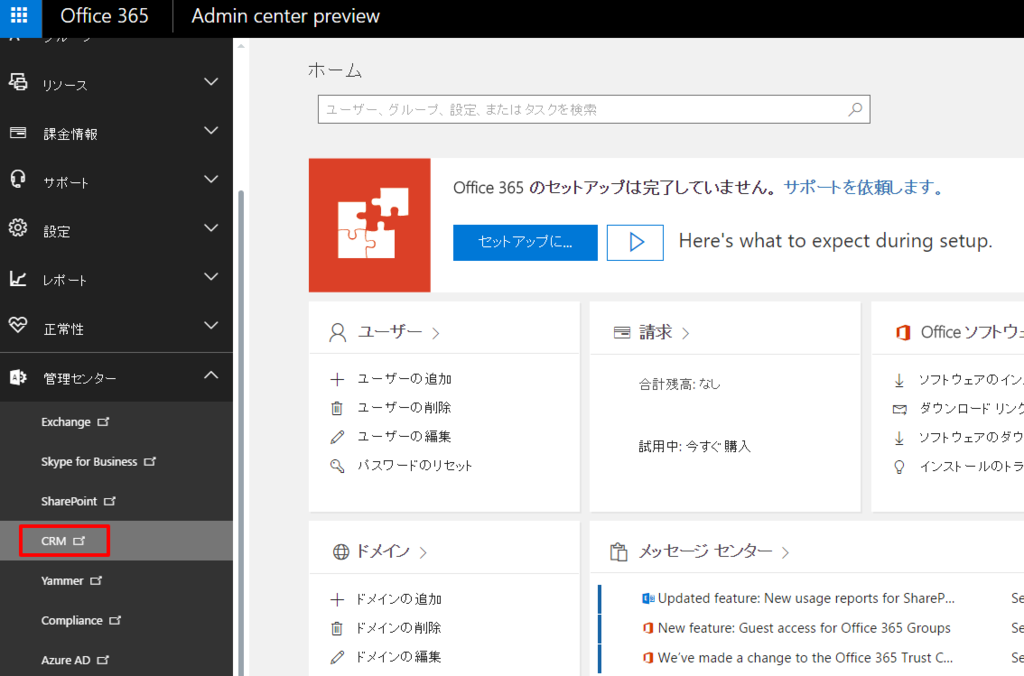Image resolution: width=1024 pixels, height=676 pixels.
Task: Click the Office 365 header title
Action: tap(104, 16)
